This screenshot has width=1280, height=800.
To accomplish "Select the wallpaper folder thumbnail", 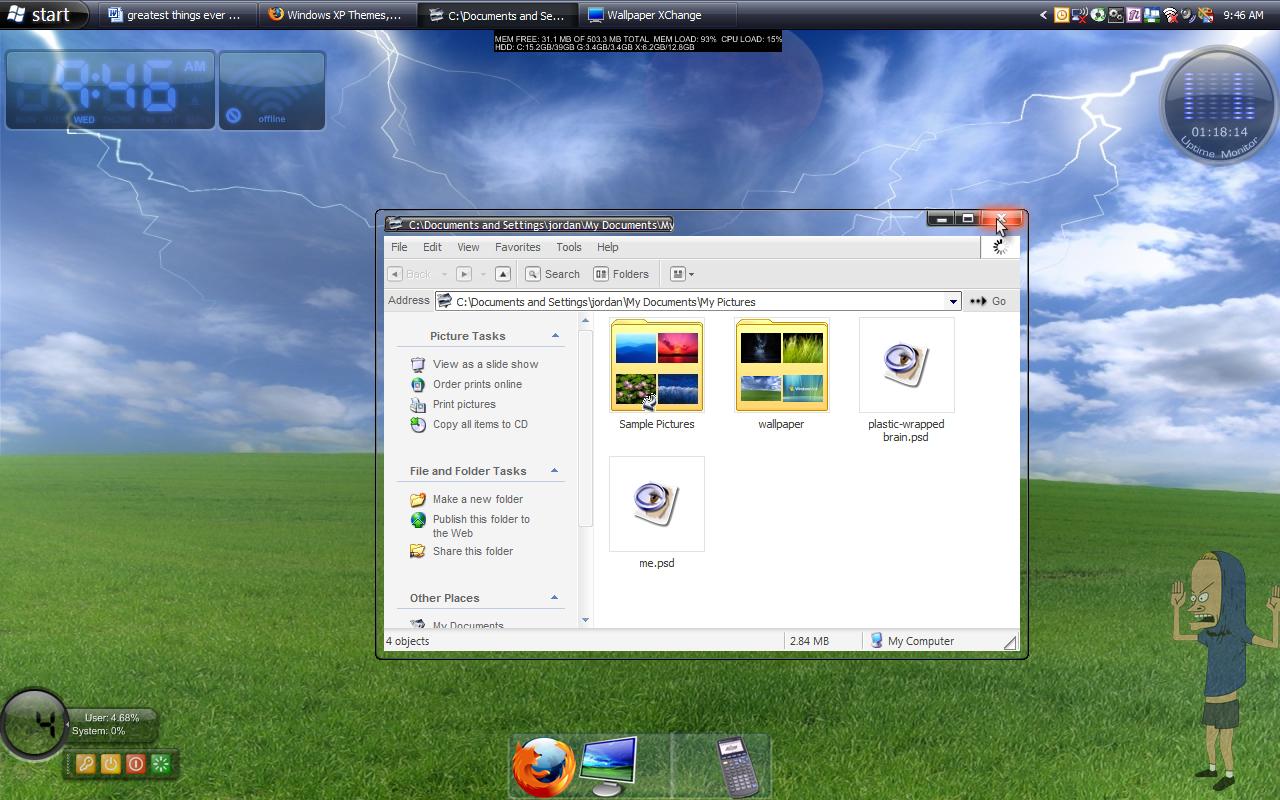I will point(781,367).
